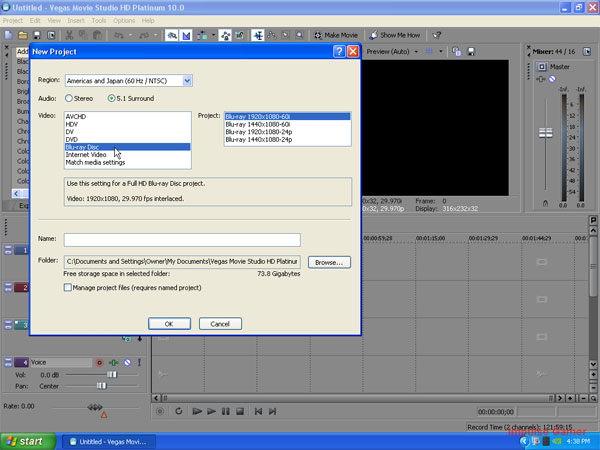Click the What's This help pointer icon

437,36
